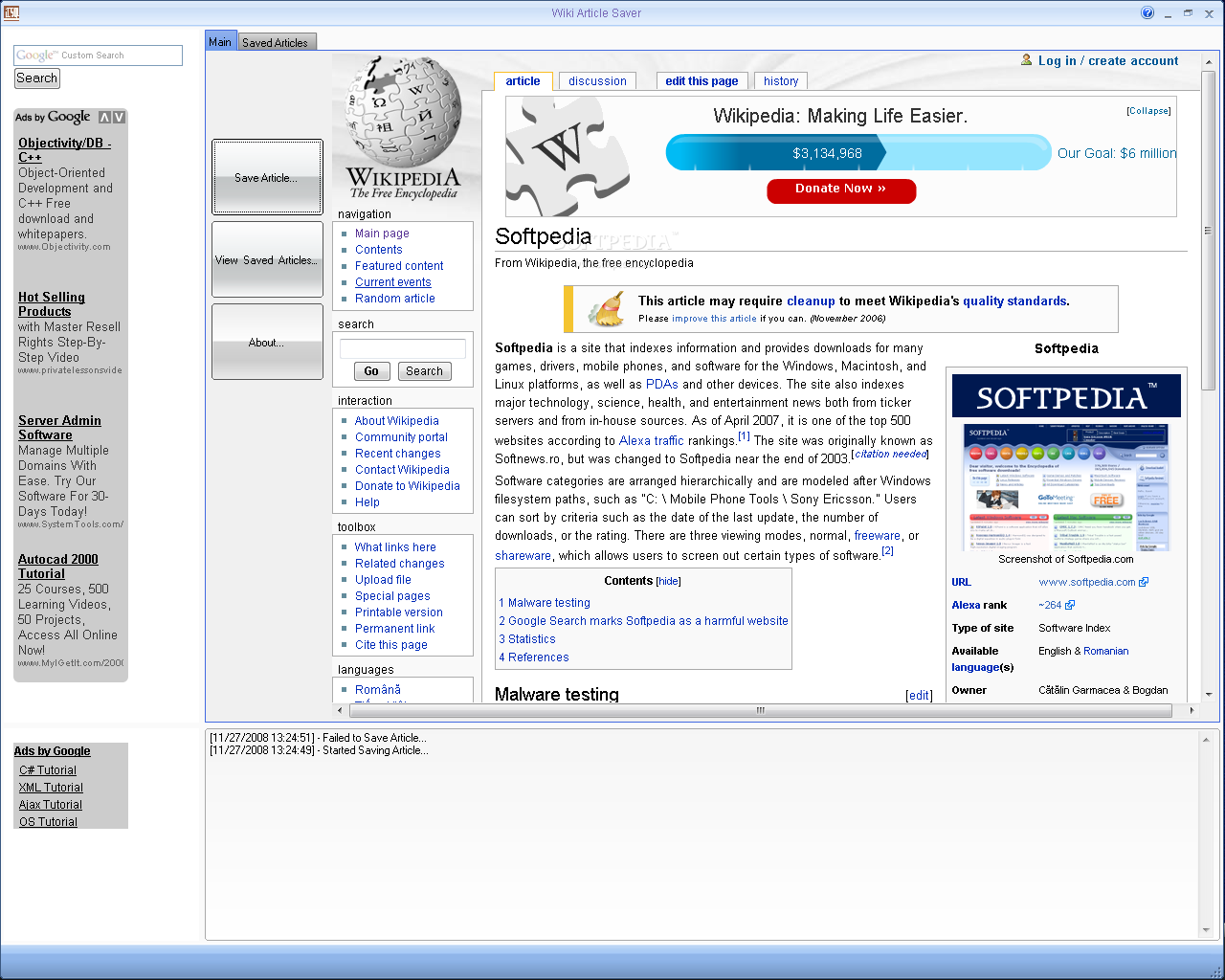The width and height of the screenshot is (1225, 980).
Task: Click the Wikipedia sidebar Search button
Action: pyautogui.click(x=424, y=371)
